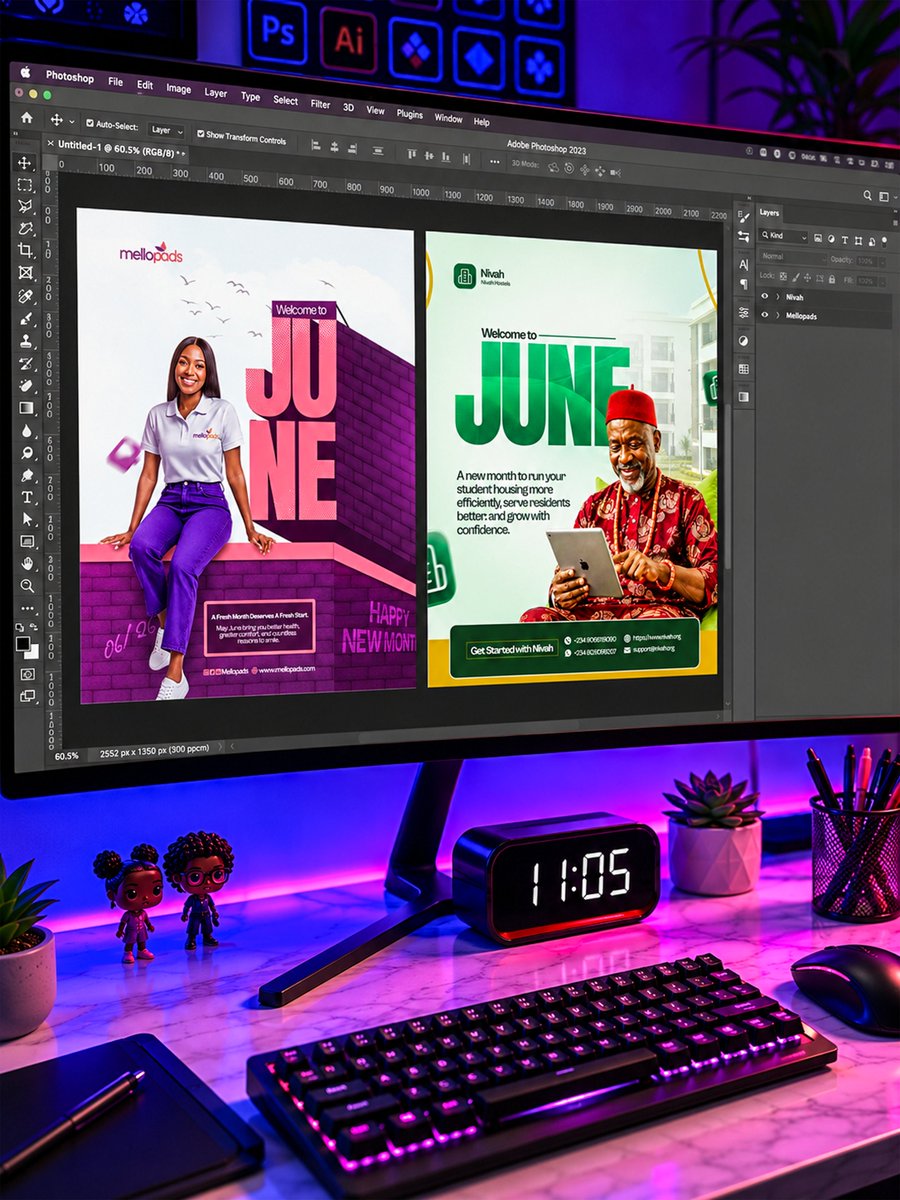Select the Pen tool

point(27,475)
